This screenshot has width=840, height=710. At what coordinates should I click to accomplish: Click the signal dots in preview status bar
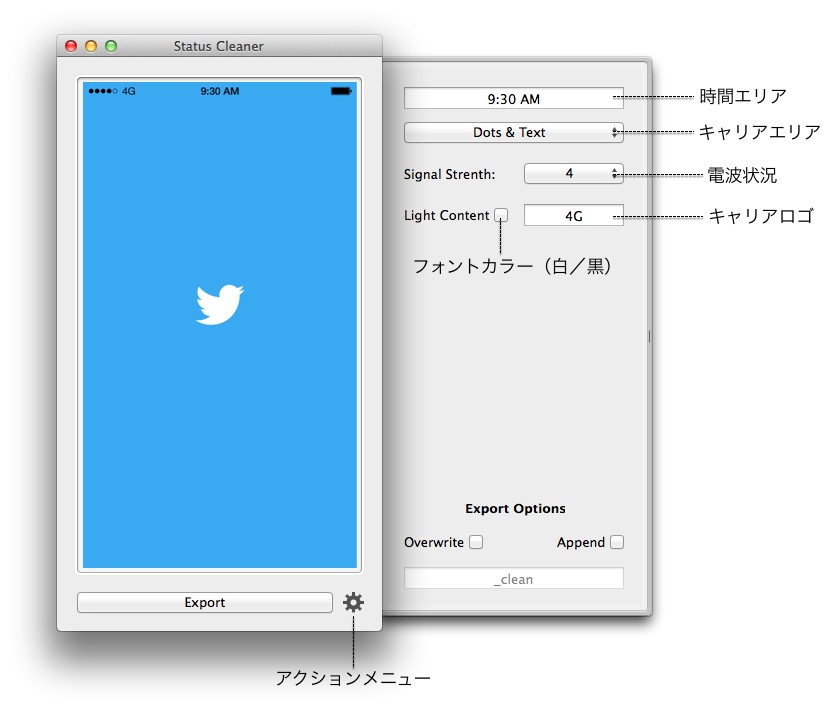point(103,91)
